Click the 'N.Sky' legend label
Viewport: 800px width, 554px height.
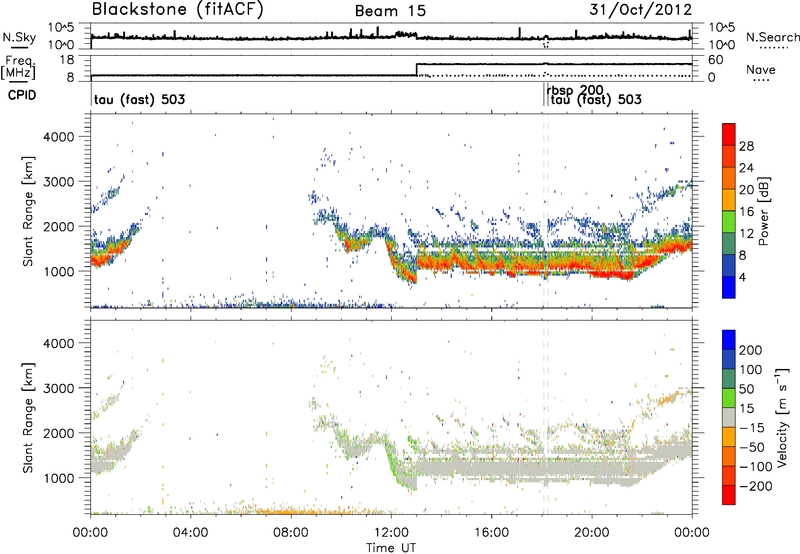pos(19,37)
